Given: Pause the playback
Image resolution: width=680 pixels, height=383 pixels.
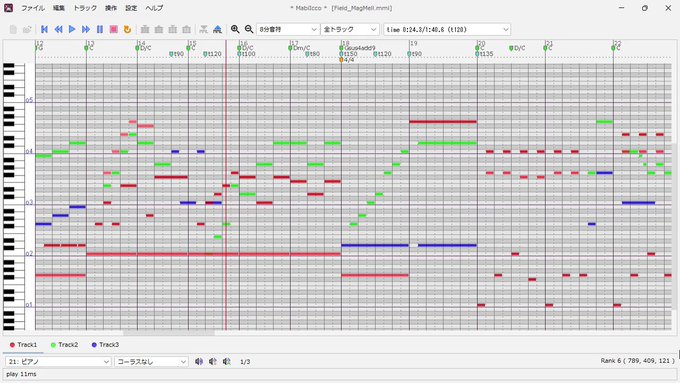Looking at the screenshot, I should pyautogui.click(x=100, y=29).
